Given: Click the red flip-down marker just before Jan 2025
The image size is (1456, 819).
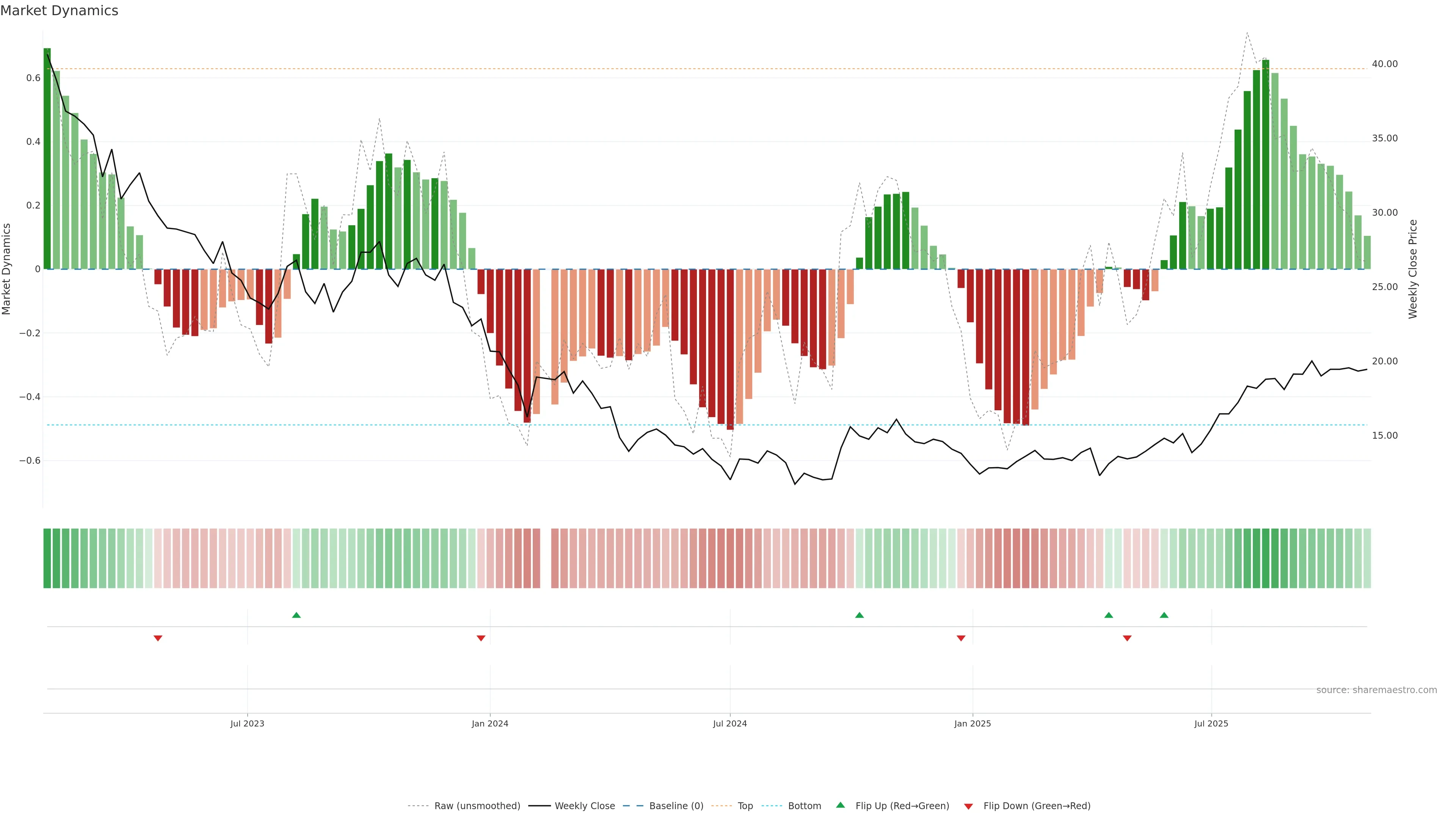Looking at the screenshot, I should click(961, 638).
